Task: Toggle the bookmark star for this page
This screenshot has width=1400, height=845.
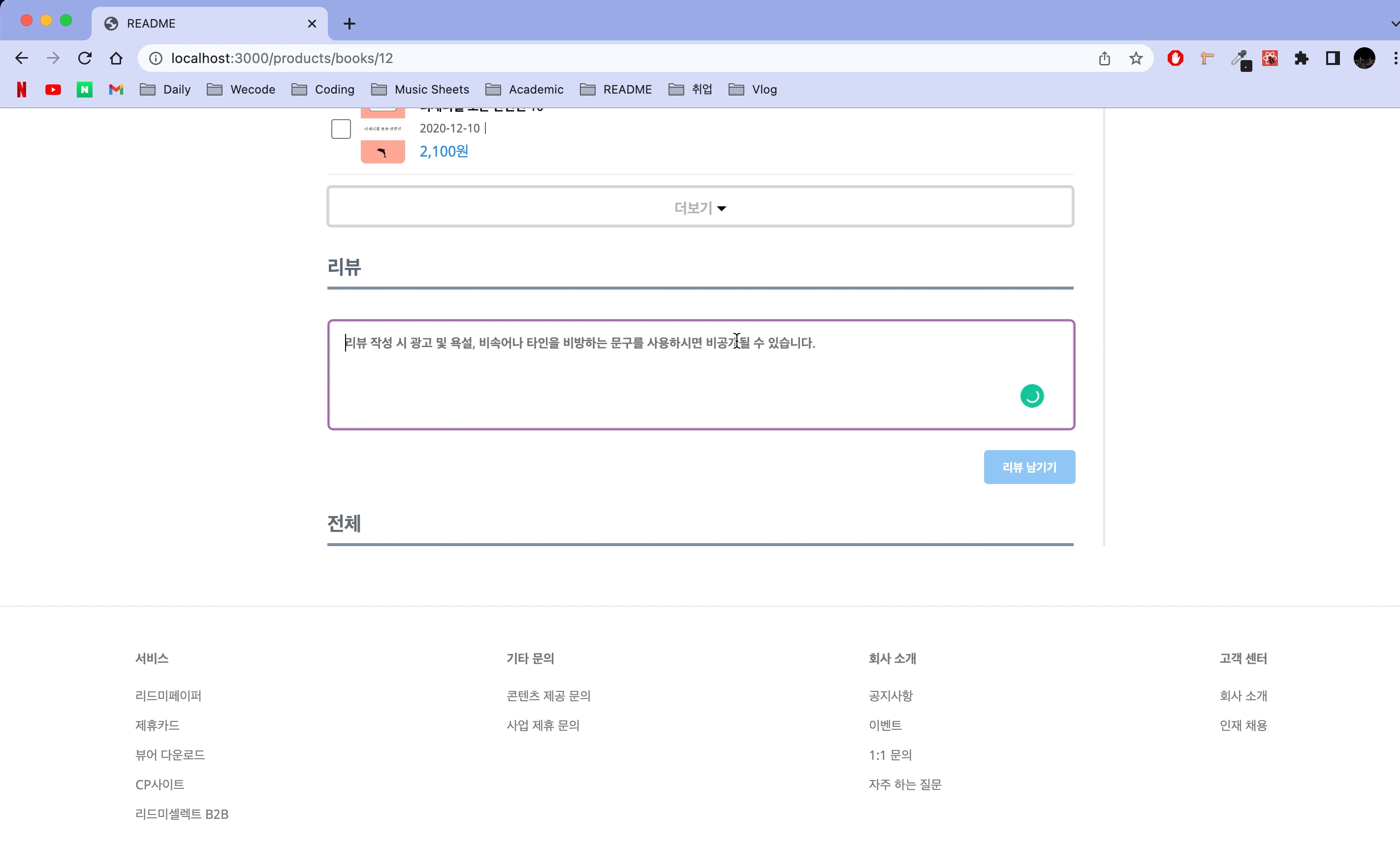Action: pyautogui.click(x=1135, y=58)
